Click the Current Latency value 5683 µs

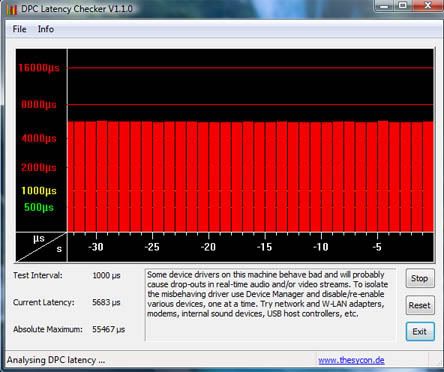(106, 302)
